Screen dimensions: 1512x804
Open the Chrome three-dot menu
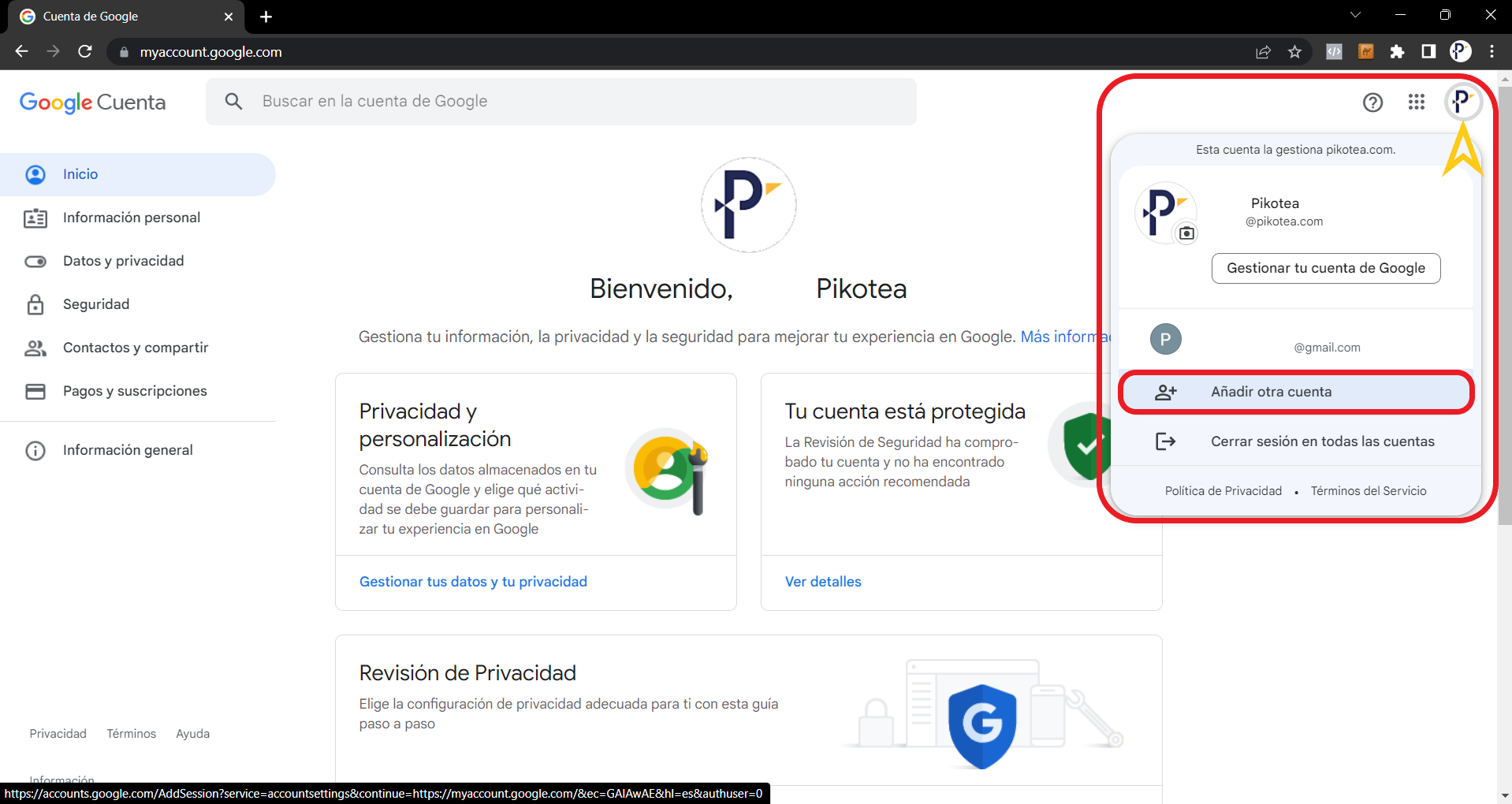pos(1492,52)
